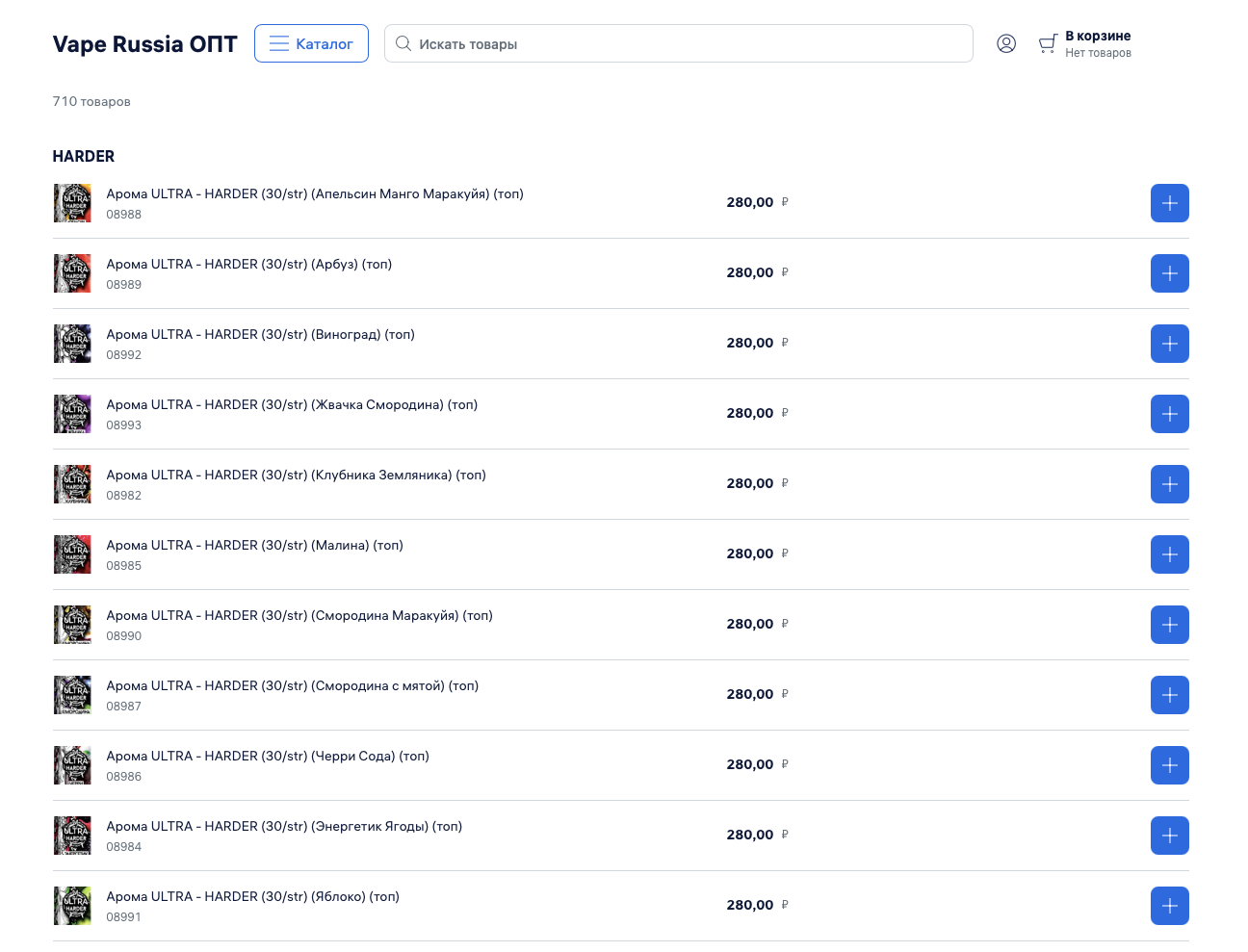Image resolution: width=1248 pixels, height=952 pixels.
Task: Open Энергетик Ягоды product title link
Action: (x=284, y=827)
